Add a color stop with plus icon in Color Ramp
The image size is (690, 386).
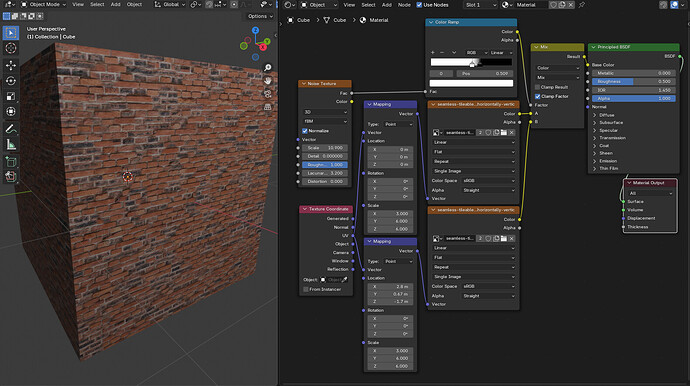coord(433,52)
